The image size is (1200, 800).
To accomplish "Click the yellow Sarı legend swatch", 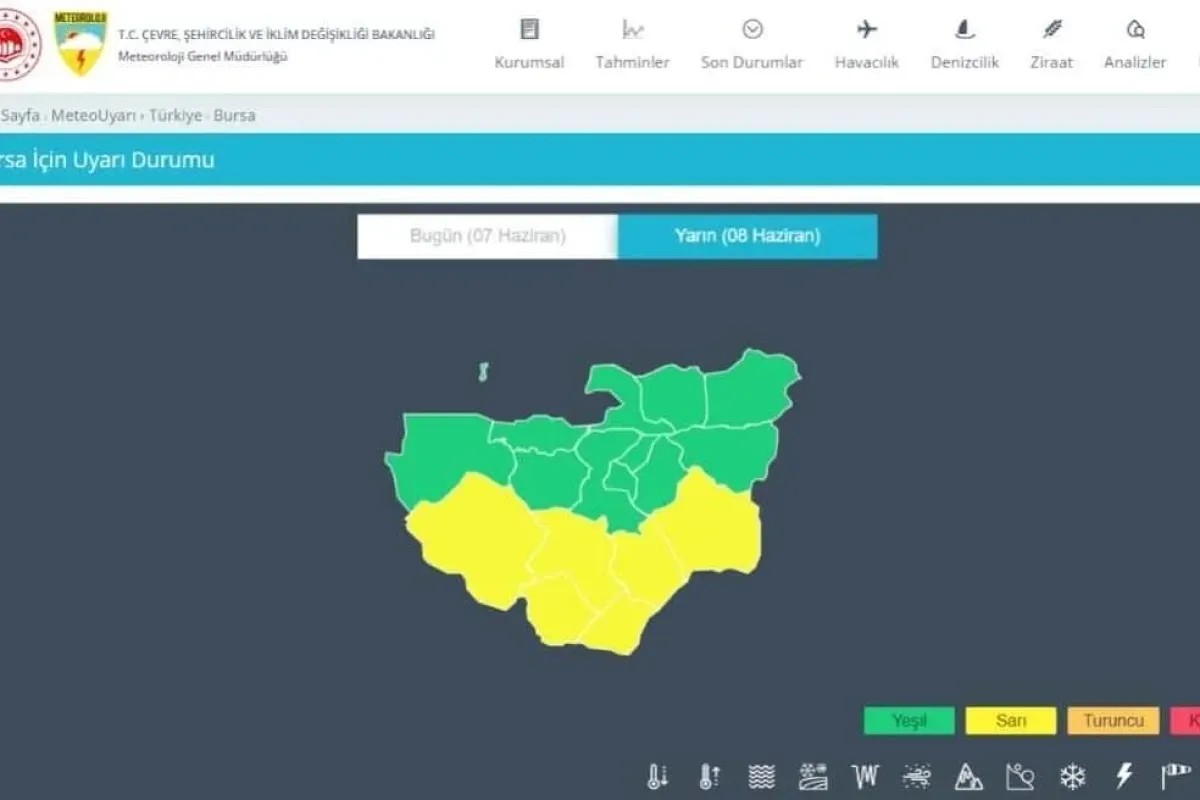I will tap(1011, 721).
